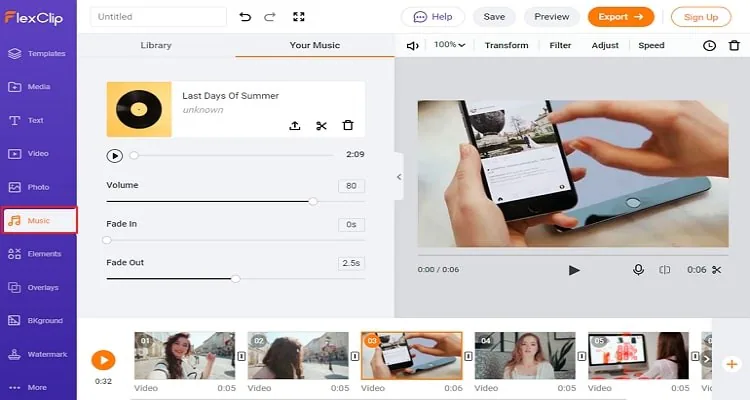Play the Last Days Of Summer track

114,156
